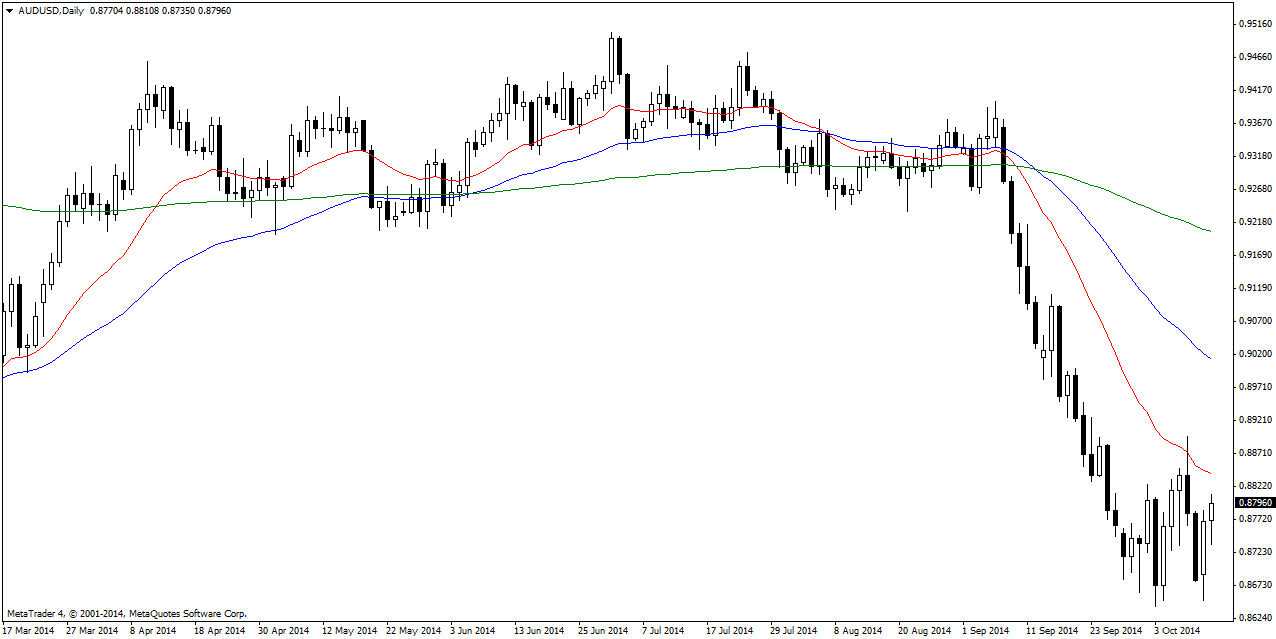Image resolution: width=1276 pixels, height=639 pixels.
Task: Click the right end of red moving average
Action: pyautogui.click(x=1210, y=473)
